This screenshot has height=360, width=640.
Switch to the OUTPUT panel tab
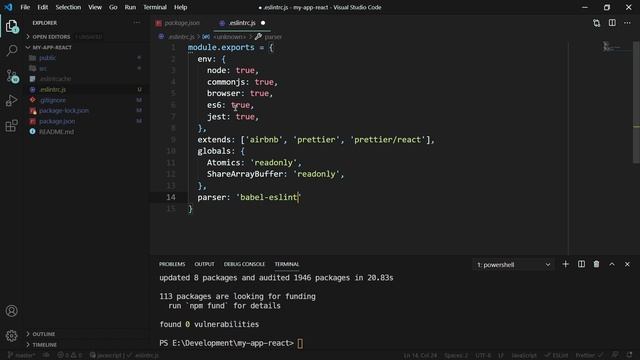204,264
